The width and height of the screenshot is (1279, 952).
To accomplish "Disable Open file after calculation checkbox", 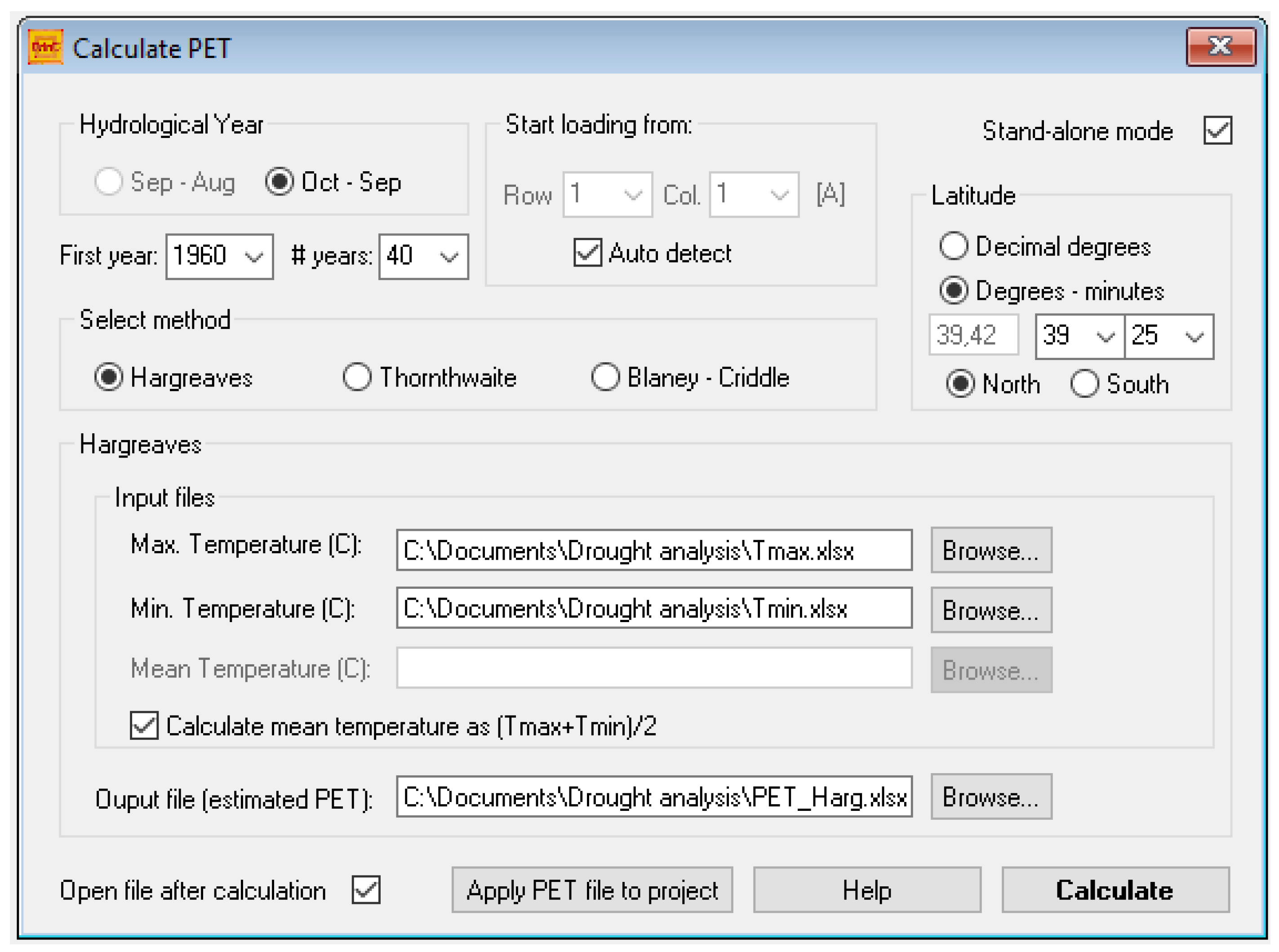I will tap(366, 889).
